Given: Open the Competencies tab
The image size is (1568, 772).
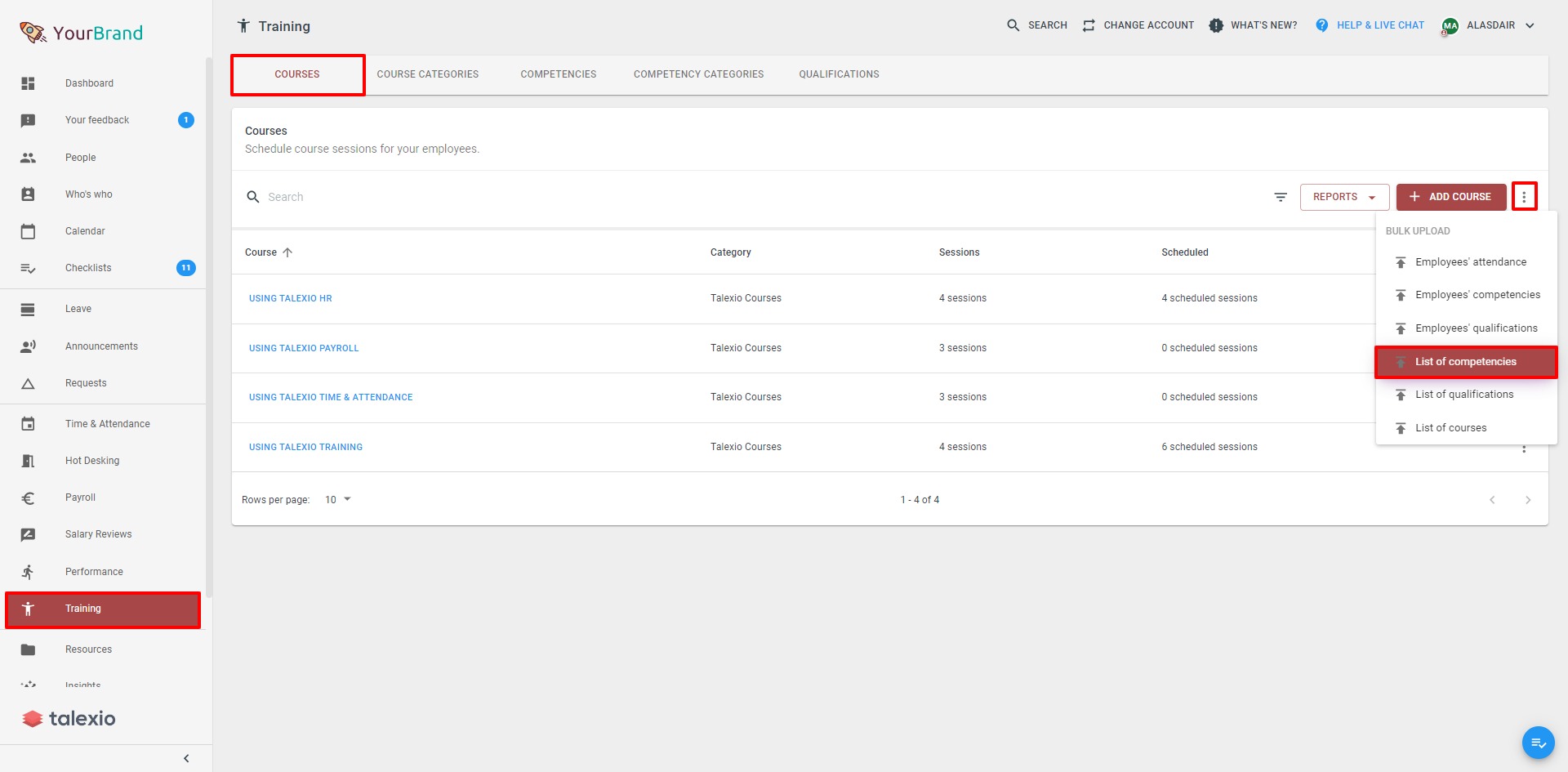Looking at the screenshot, I should pyautogui.click(x=559, y=74).
